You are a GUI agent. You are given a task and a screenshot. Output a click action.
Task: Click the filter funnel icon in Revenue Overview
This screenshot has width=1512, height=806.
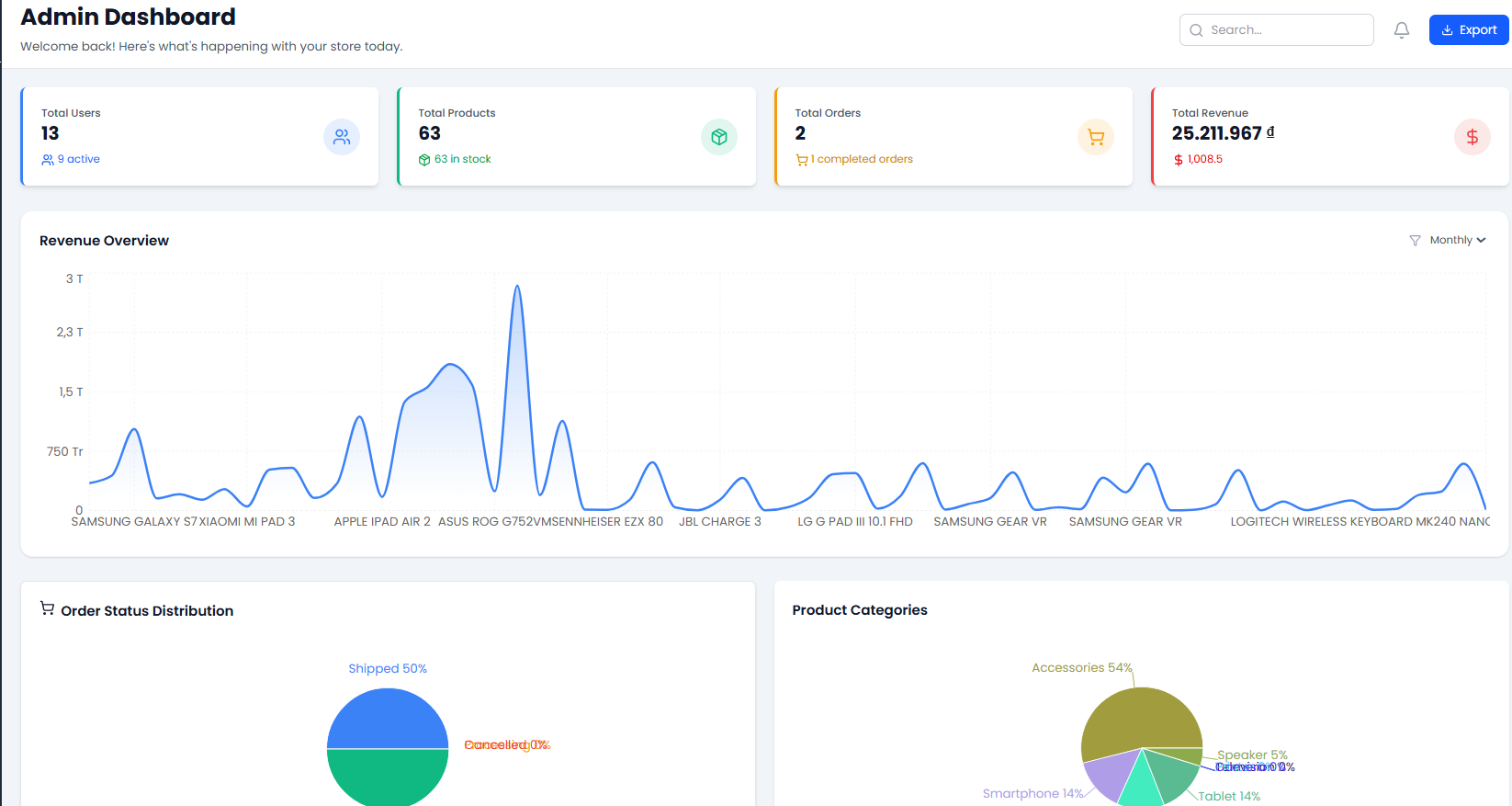1415,241
